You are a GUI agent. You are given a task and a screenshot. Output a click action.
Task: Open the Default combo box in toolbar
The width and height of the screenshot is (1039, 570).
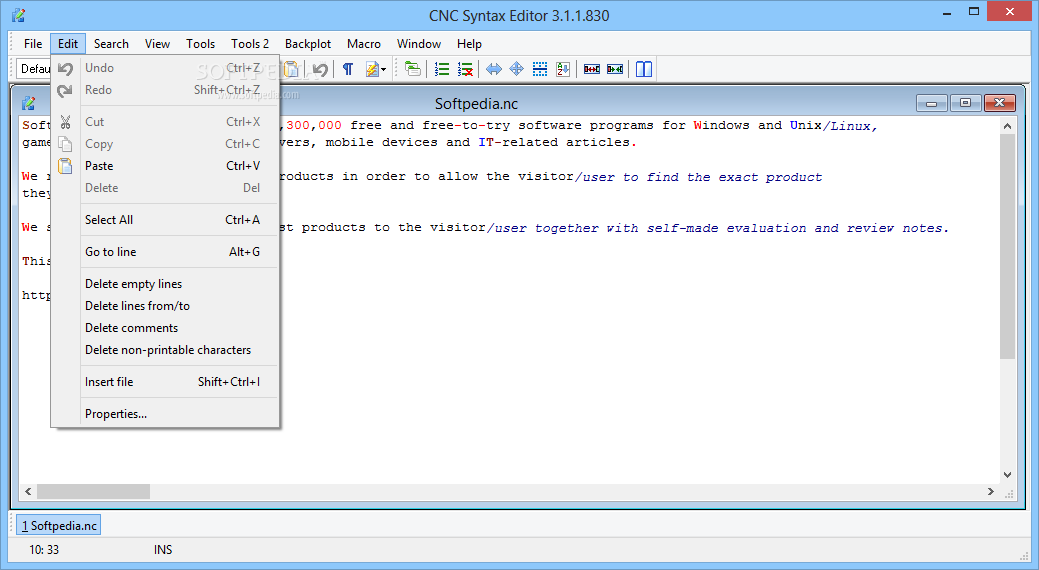34,69
